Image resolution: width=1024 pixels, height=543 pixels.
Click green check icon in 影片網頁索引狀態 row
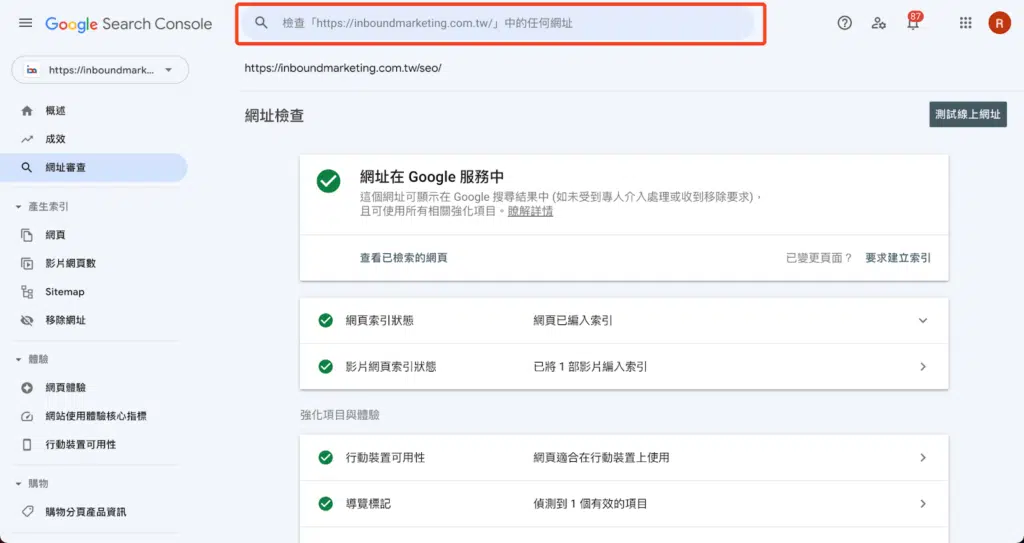tap(325, 367)
